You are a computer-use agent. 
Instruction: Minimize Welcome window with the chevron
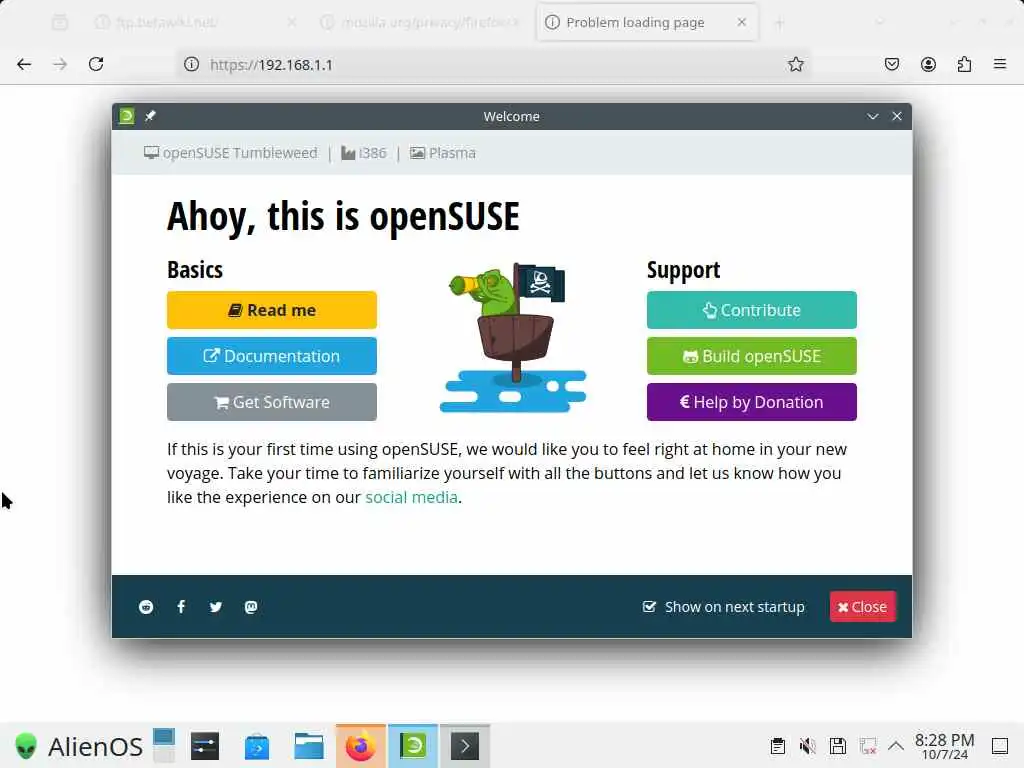(x=872, y=116)
